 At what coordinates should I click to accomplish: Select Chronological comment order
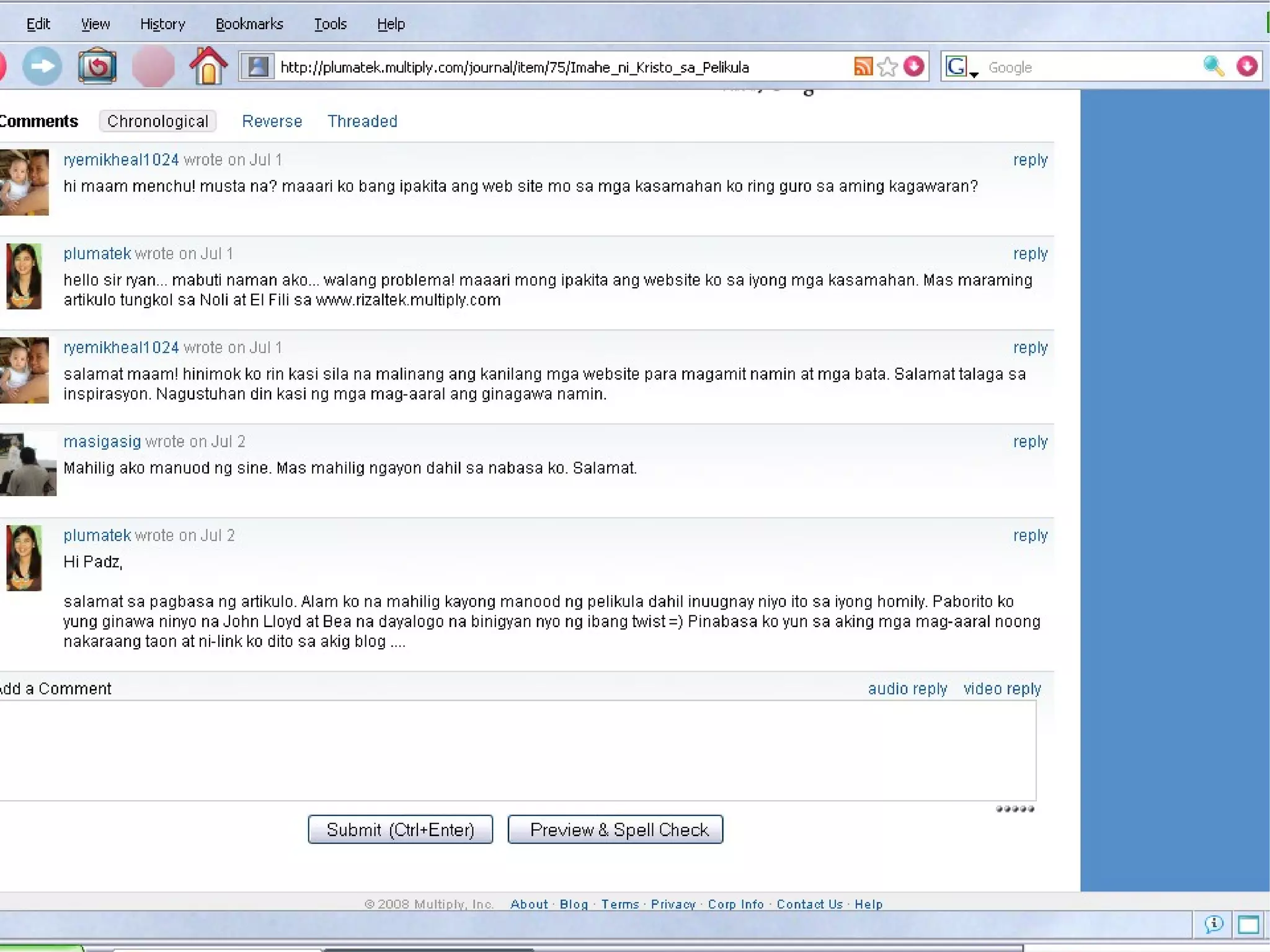click(x=158, y=121)
